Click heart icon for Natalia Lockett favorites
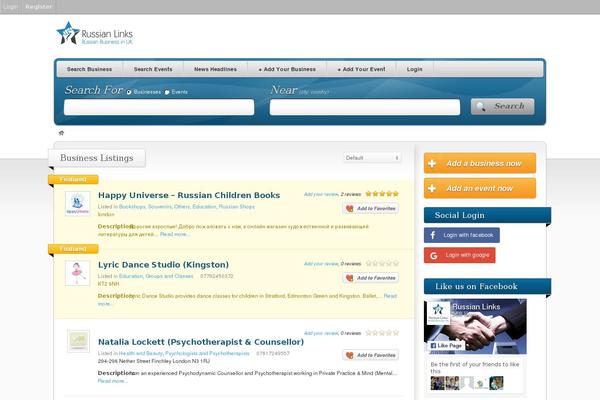Viewport: 600px width, 400px height. (349, 355)
